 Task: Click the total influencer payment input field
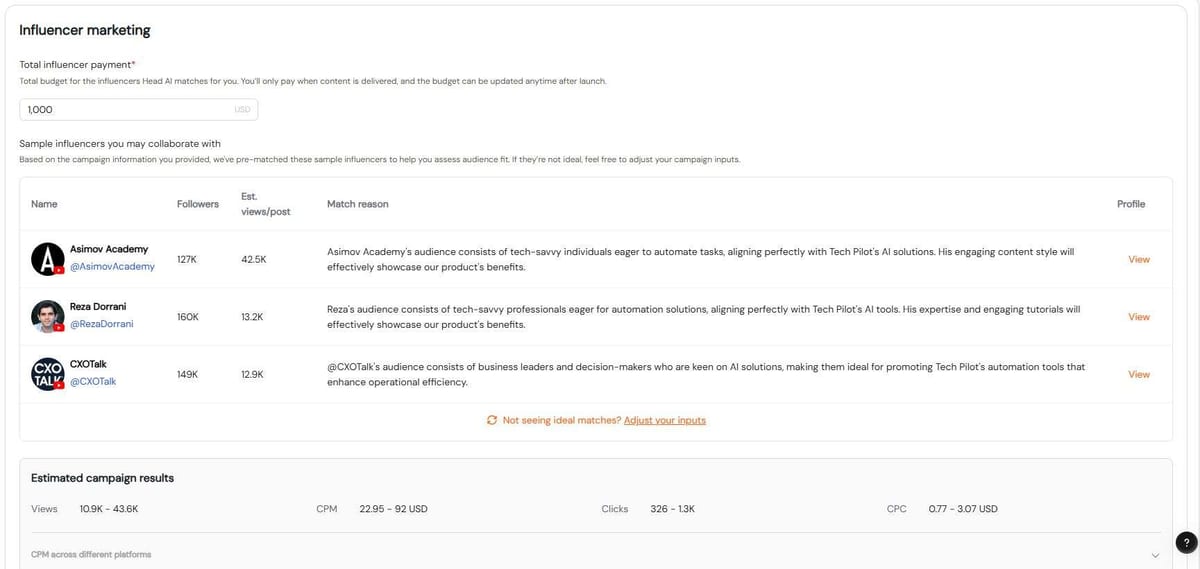click(x=139, y=109)
